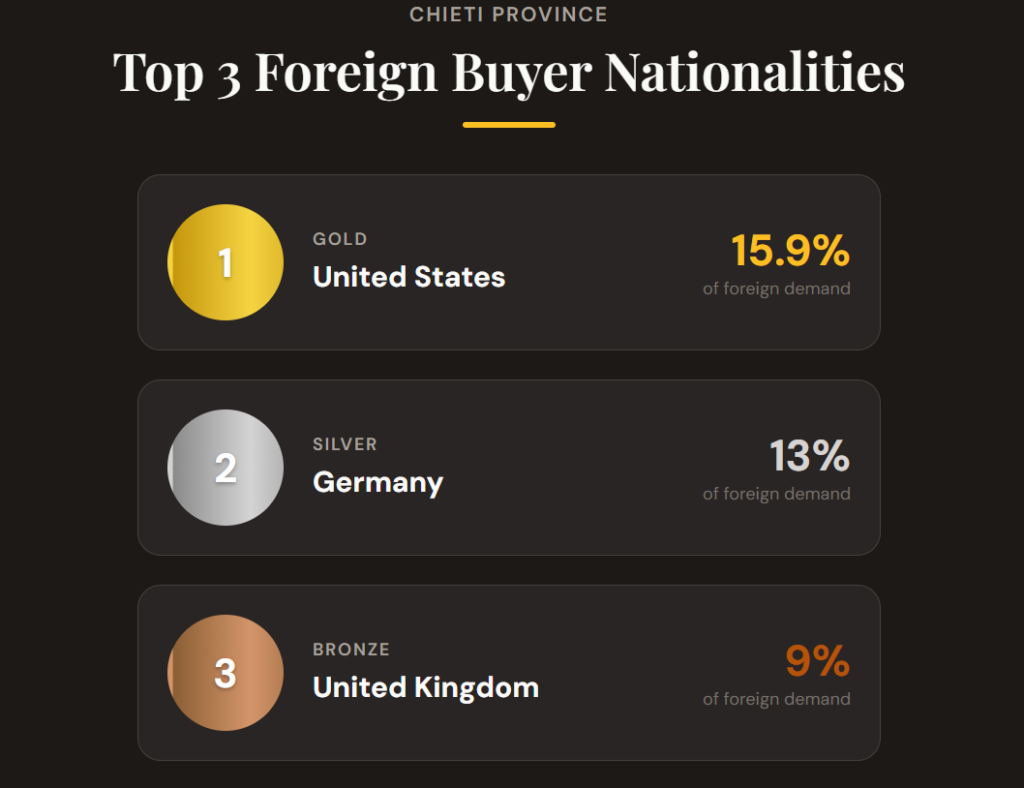Select the United States country name

409,277
